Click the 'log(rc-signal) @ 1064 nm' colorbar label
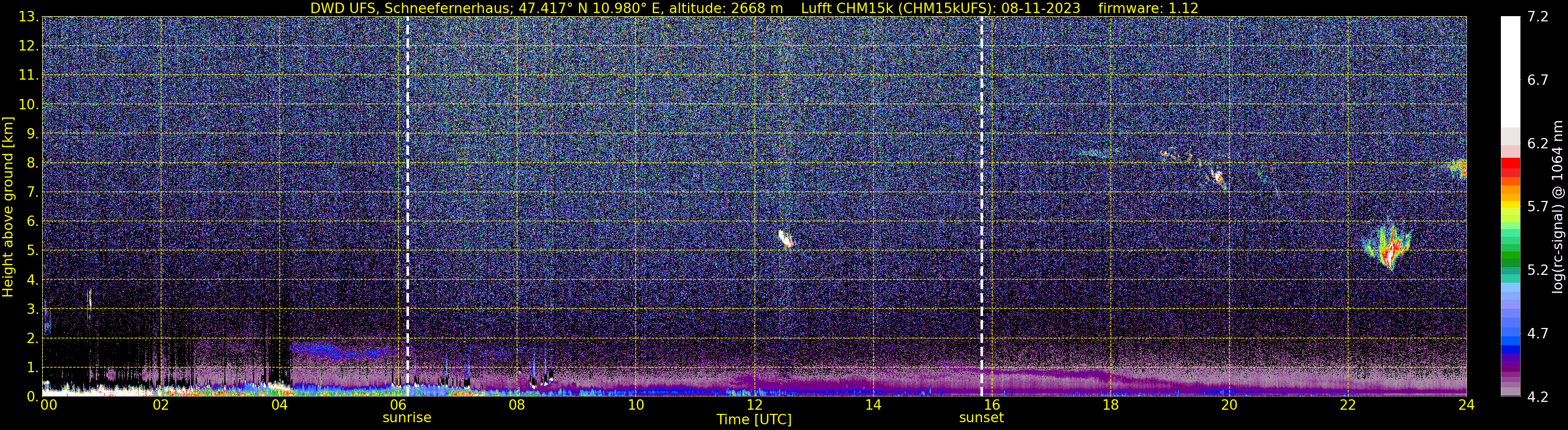This screenshot has width=1568, height=430. [1558, 207]
